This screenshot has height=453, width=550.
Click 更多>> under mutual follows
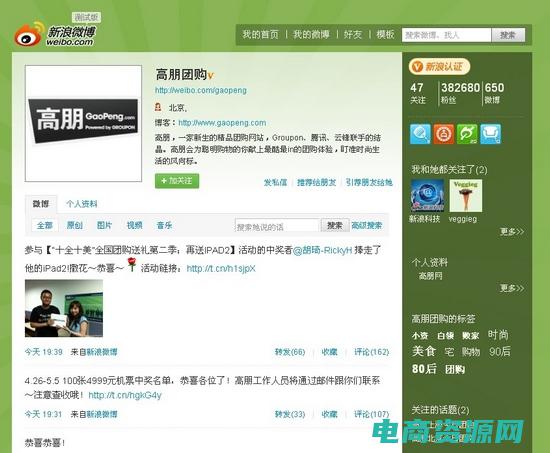tap(512, 232)
